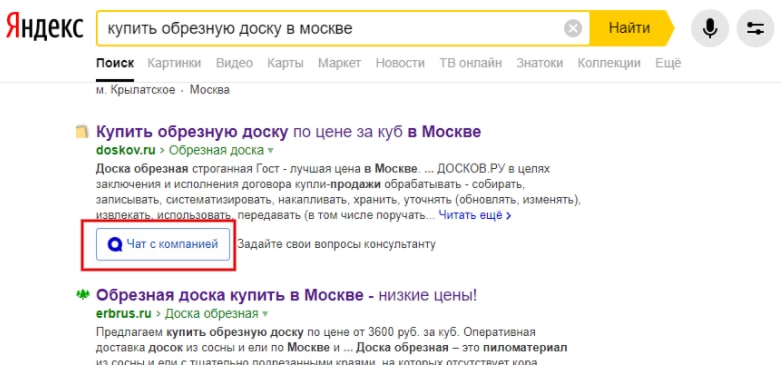
Task: Expand the dropdown arrow after Доска обрезная
Action: click(265, 314)
